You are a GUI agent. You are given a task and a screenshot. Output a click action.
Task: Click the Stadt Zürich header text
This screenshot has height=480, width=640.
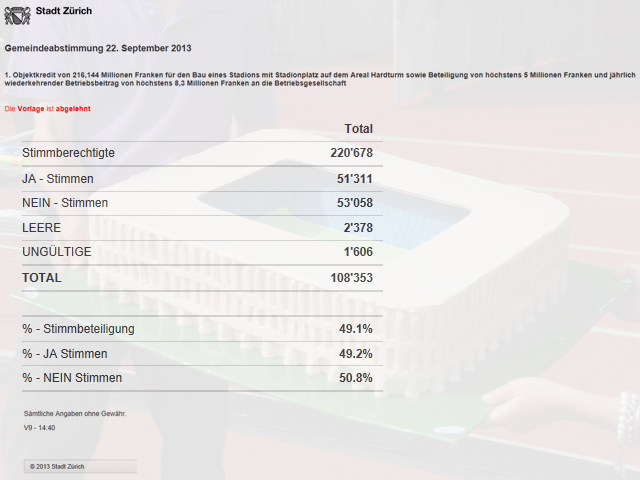click(x=62, y=11)
